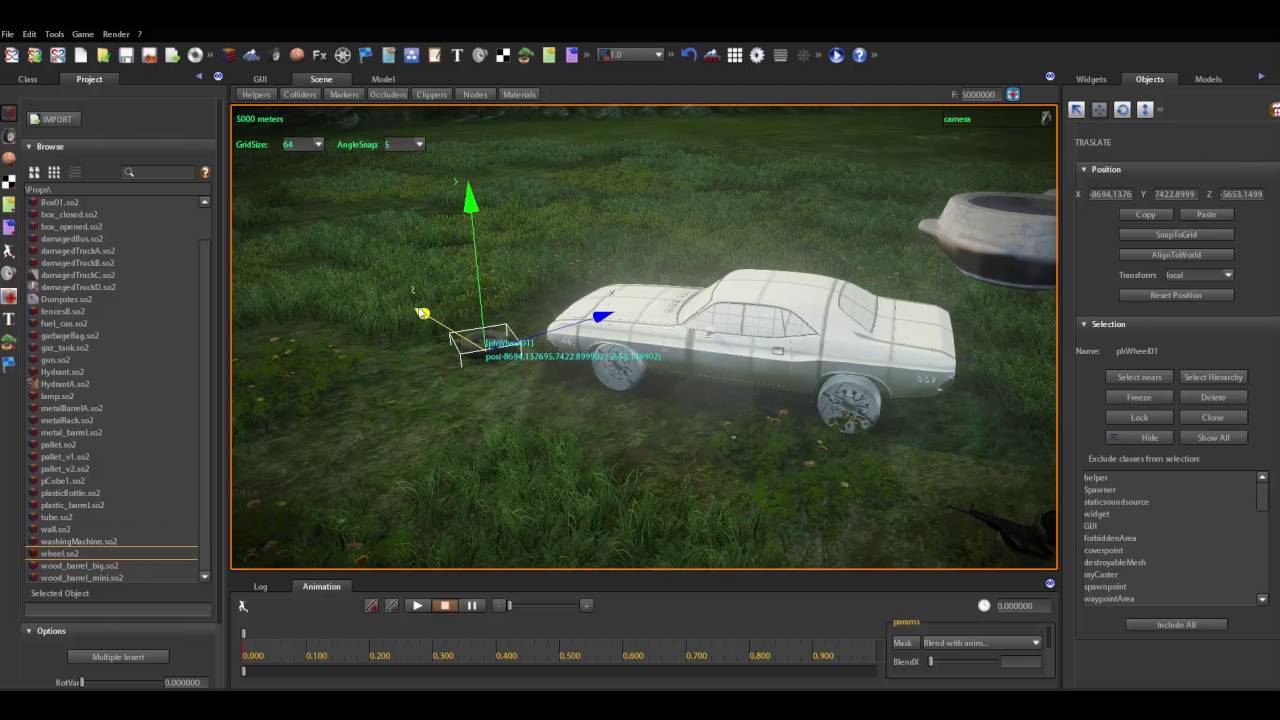The height and width of the screenshot is (720, 1280).
Task: Click the red 3D cube icon in toolbar
Action: point(229,55)
